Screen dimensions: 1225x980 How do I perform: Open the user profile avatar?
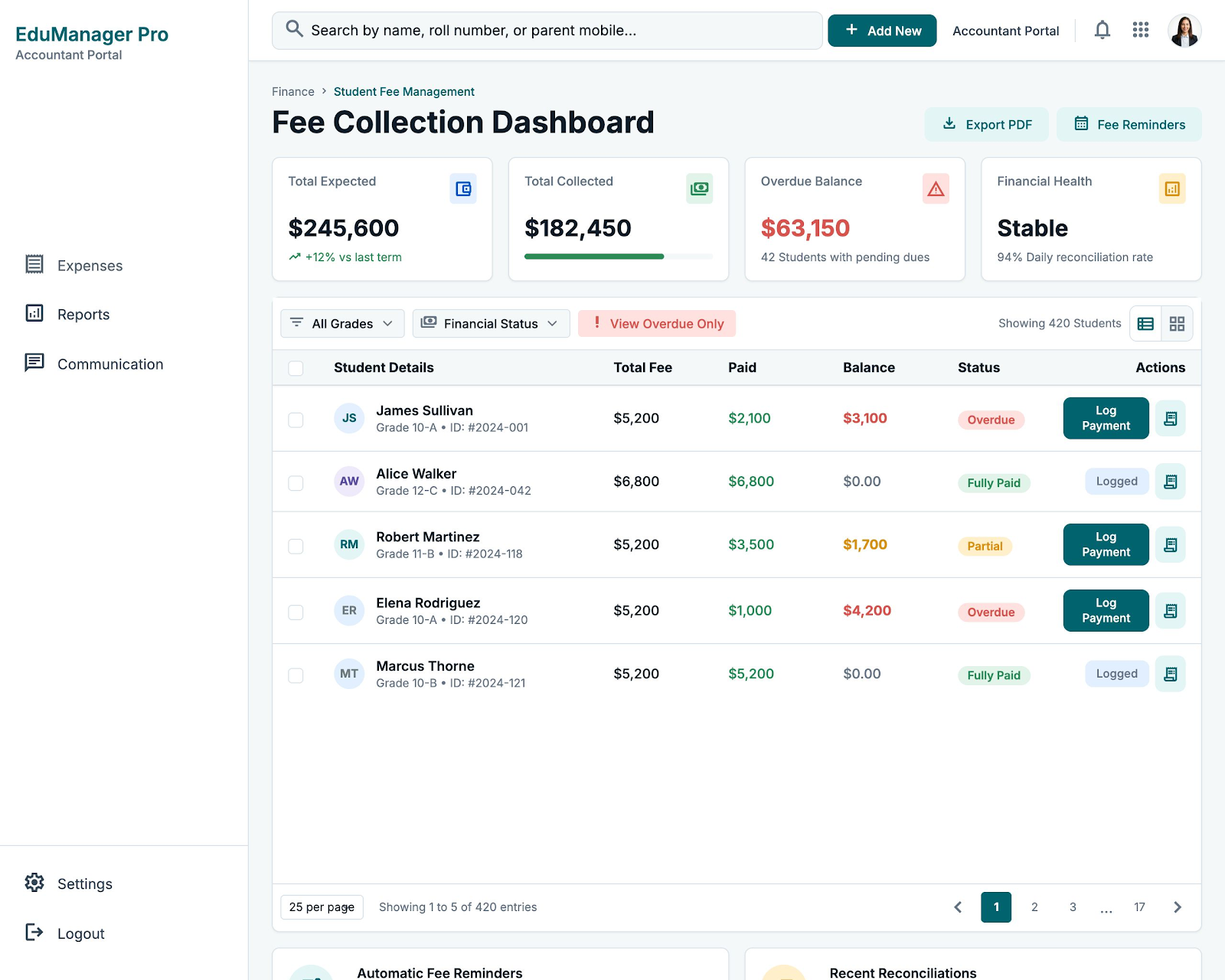click(x=1184, y=31)
